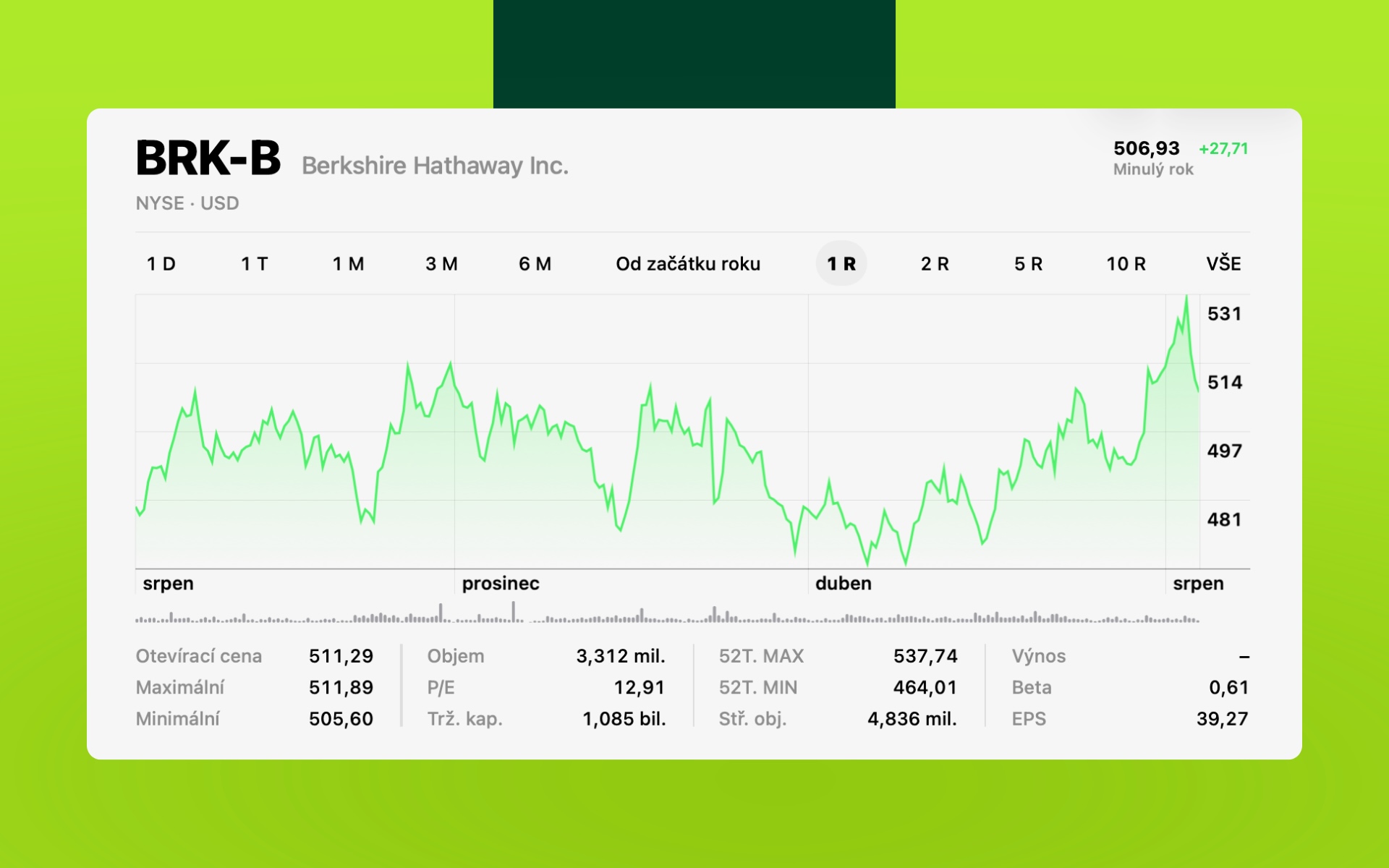Viewport: 1389px width, 868px height.
Task: Show the 3 M chart range
Action: tap(441, 264)
